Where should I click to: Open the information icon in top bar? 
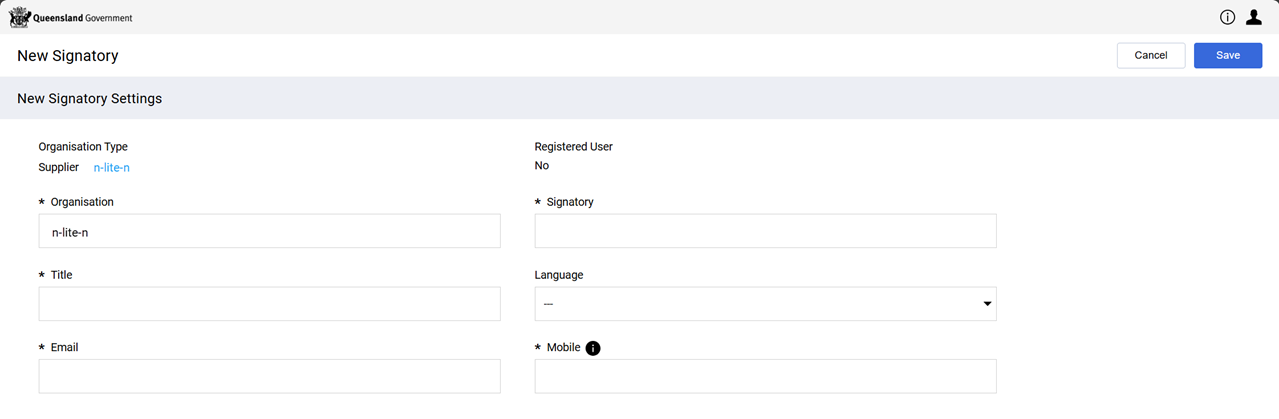pyautogui.click(x=1227, y=17)
